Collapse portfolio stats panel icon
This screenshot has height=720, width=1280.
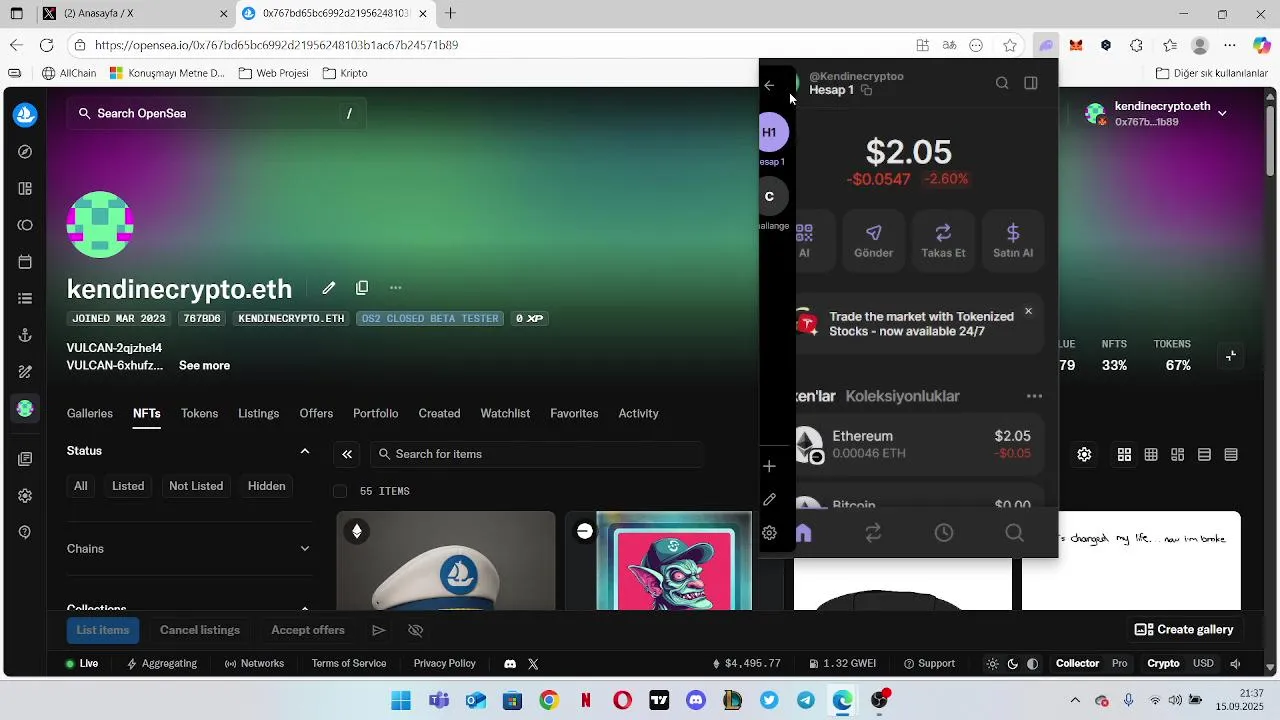[1231, 356]
